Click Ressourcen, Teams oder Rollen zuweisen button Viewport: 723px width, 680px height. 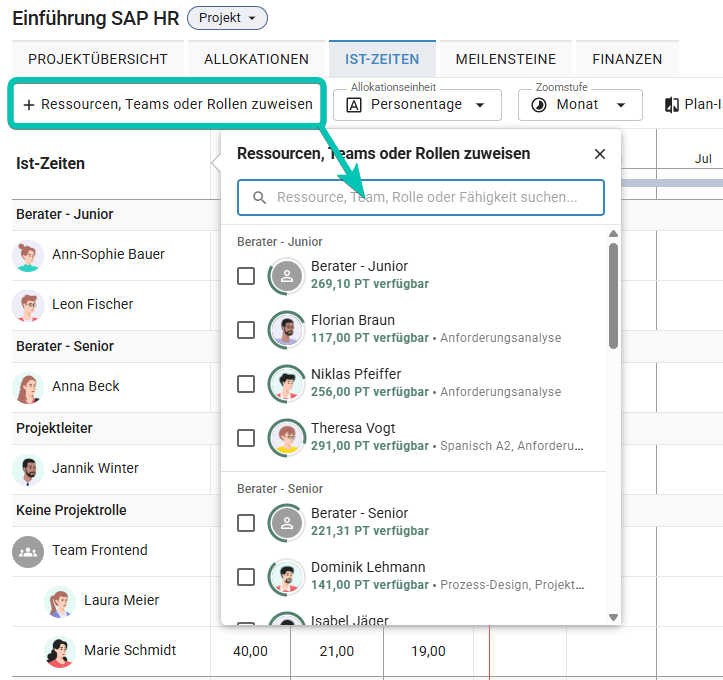167,104
